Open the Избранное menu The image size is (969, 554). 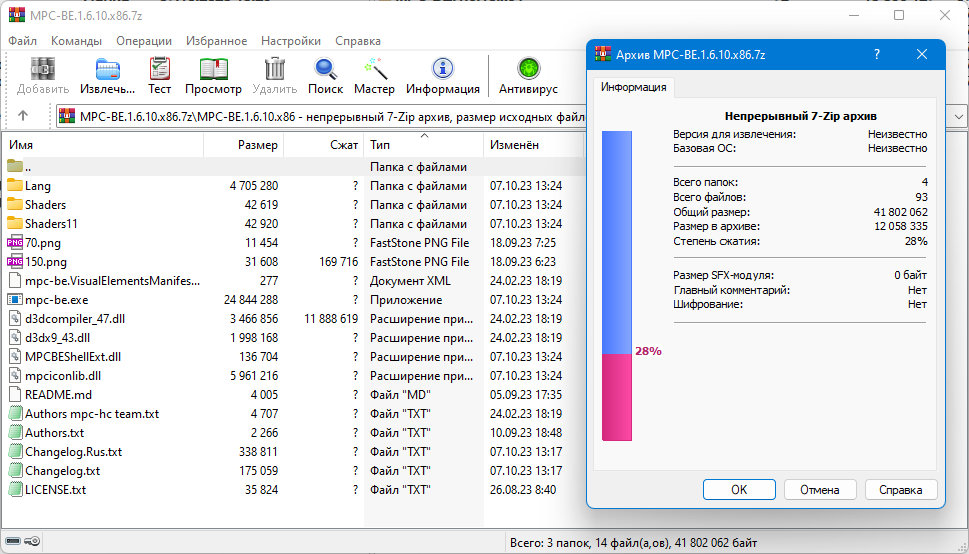click(x=216, y=41)
